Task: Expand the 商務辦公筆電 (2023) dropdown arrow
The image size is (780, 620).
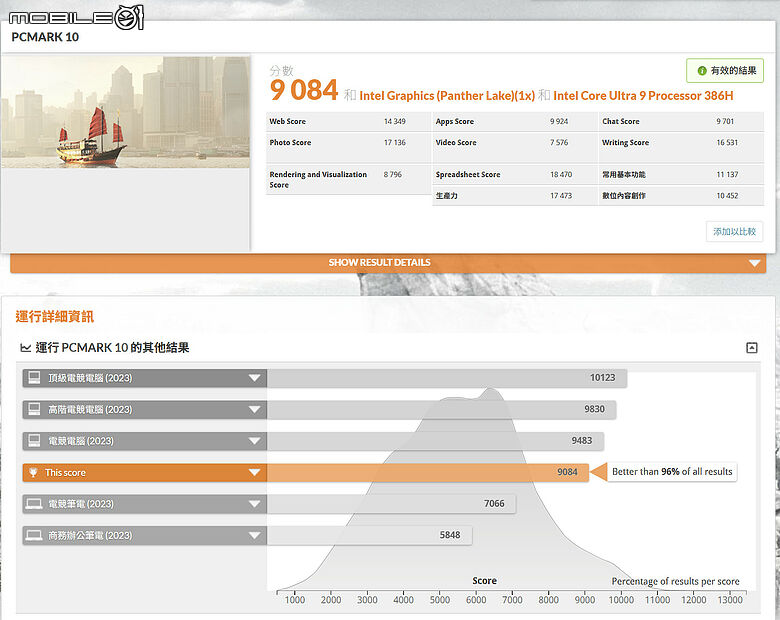Action: (254, 535)
